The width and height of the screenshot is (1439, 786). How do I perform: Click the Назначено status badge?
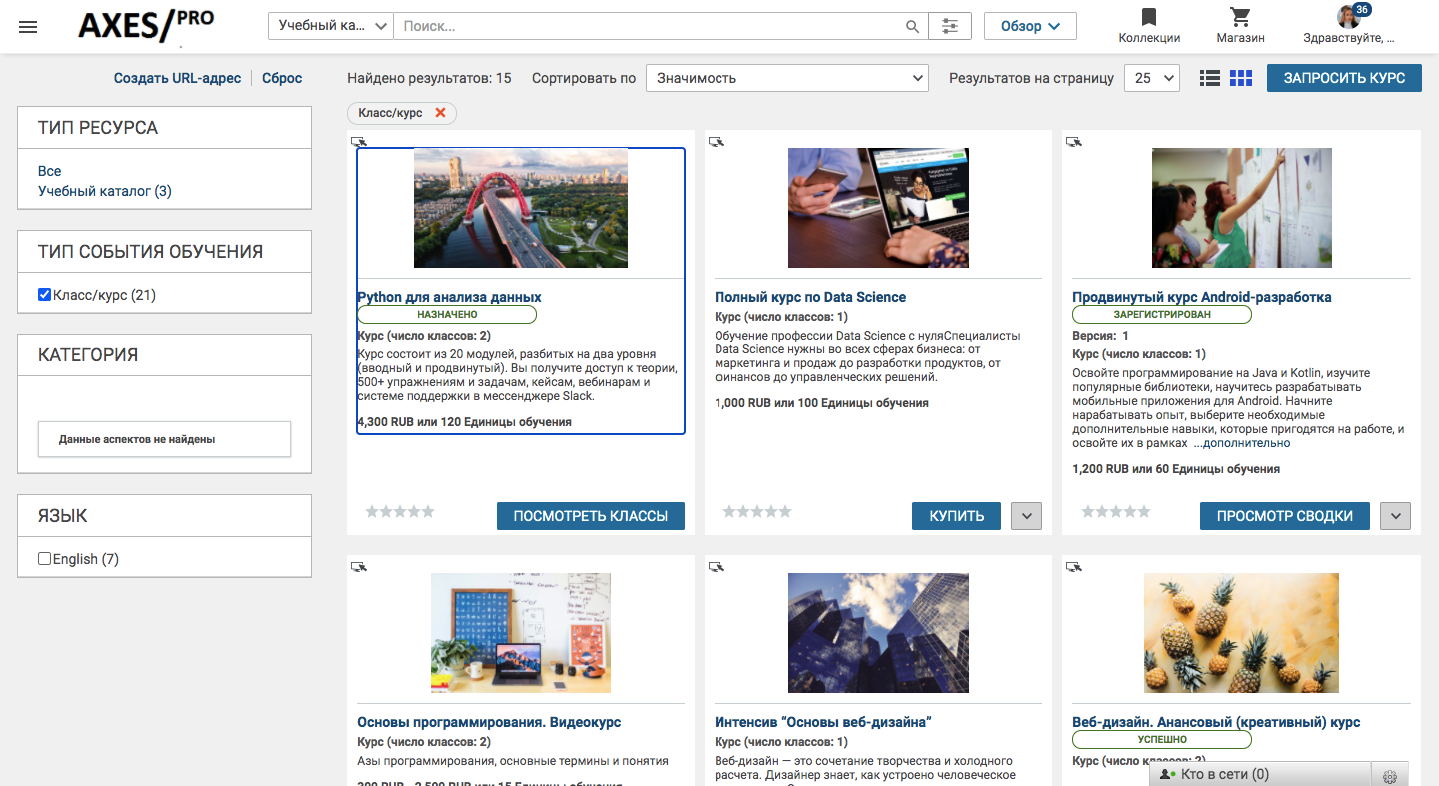[x=447, y=315]
